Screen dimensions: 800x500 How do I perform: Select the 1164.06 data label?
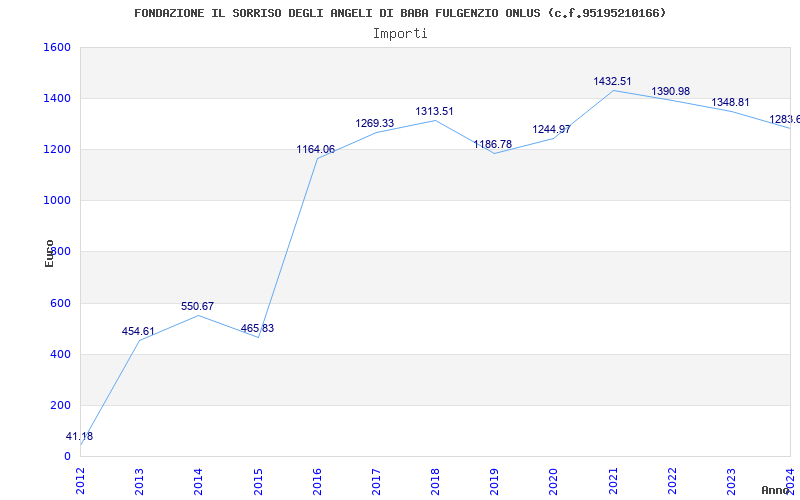[x=316, y=150]
